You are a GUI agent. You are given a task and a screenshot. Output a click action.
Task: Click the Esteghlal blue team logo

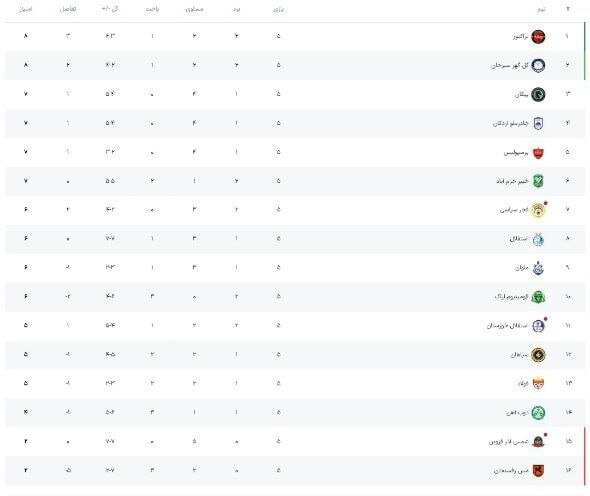point(538,239)
